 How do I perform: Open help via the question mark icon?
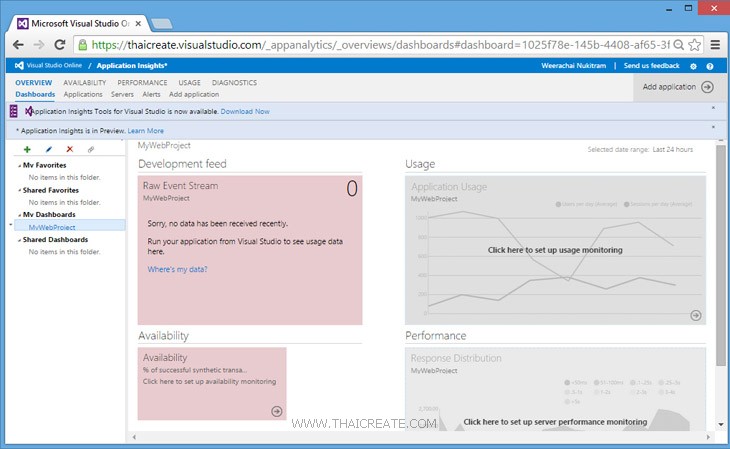[710, 66]
